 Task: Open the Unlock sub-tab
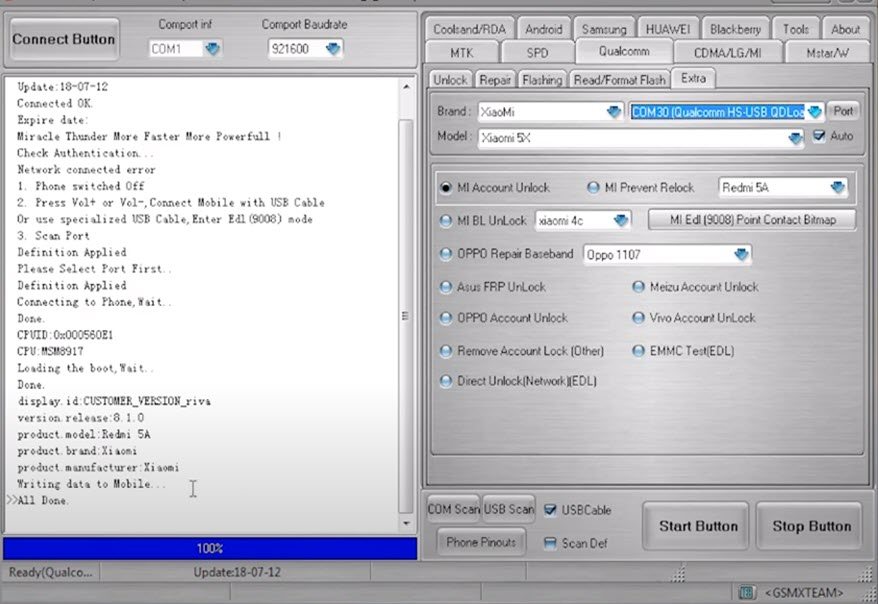(x=450, y=80)
